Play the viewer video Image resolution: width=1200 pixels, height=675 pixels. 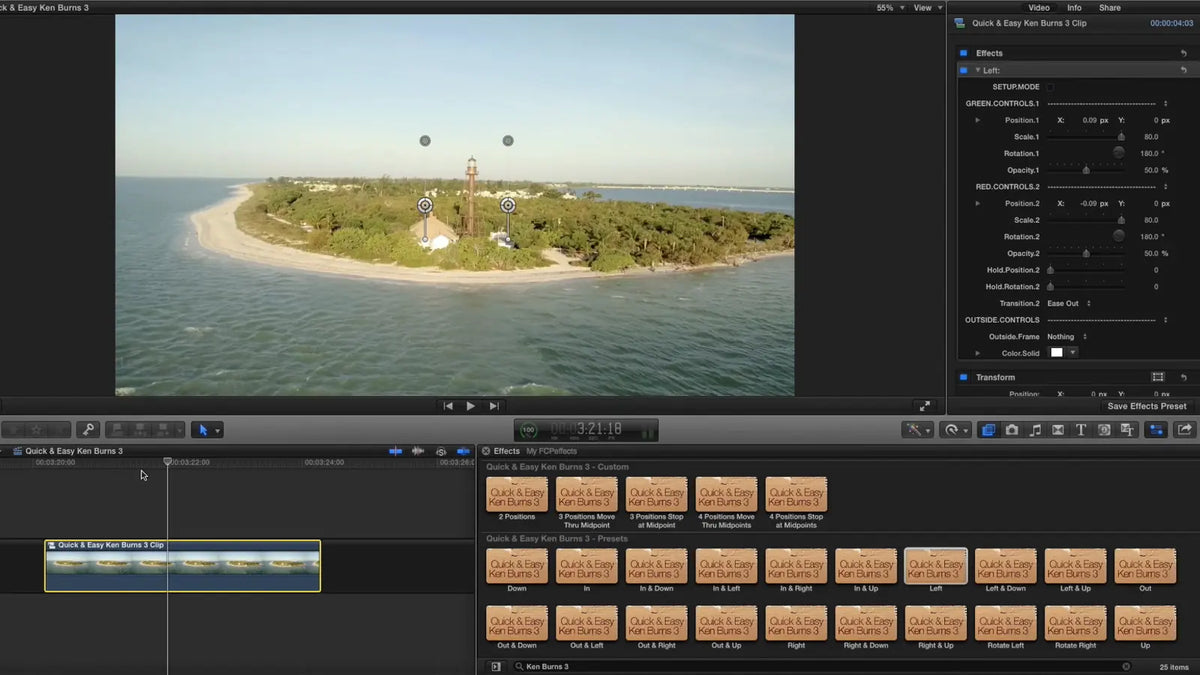click(x=471, y=406)
